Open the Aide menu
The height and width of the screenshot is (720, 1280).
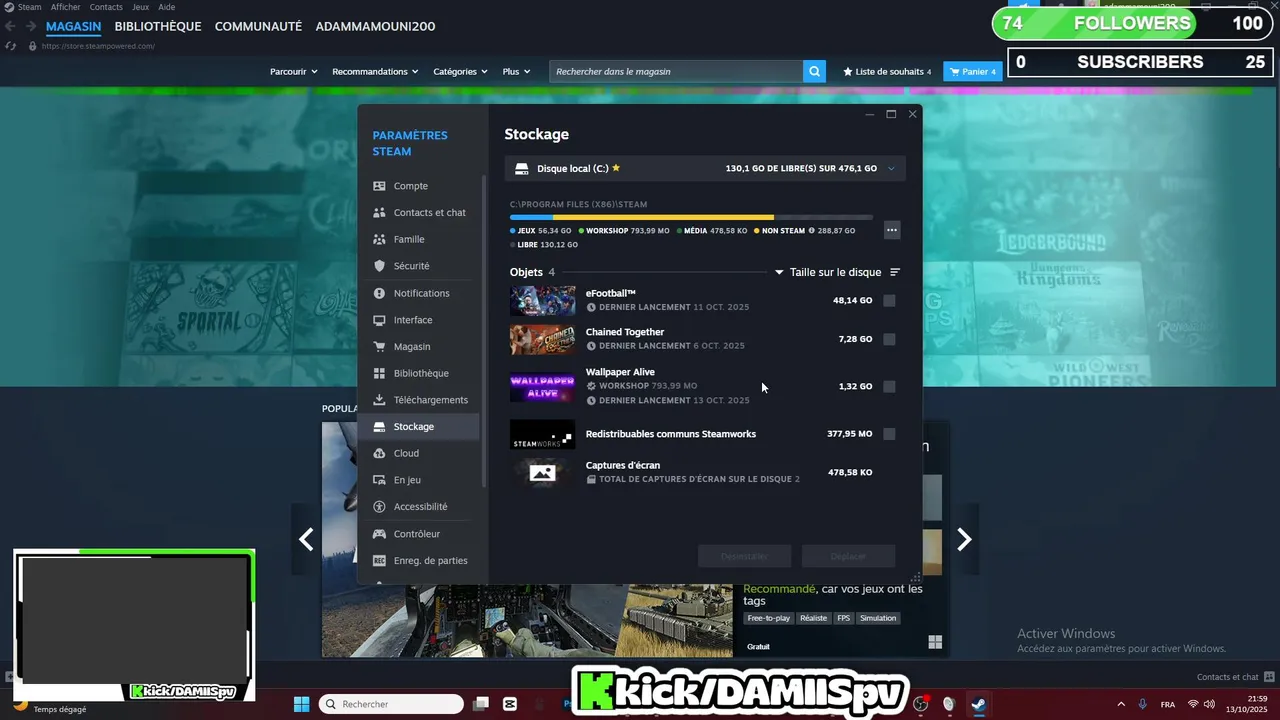pos(166,7)
